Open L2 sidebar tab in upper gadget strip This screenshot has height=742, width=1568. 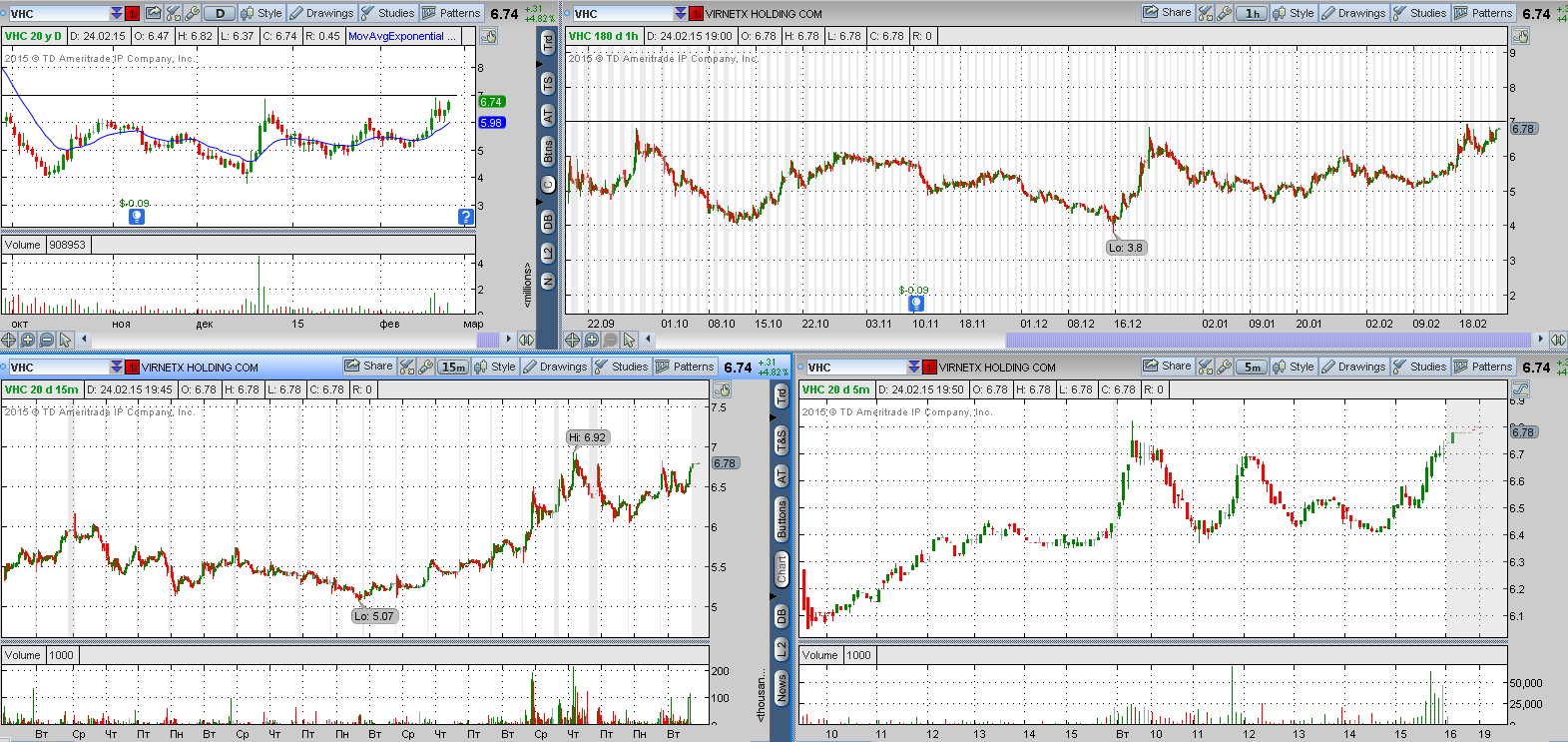[548, 254]
